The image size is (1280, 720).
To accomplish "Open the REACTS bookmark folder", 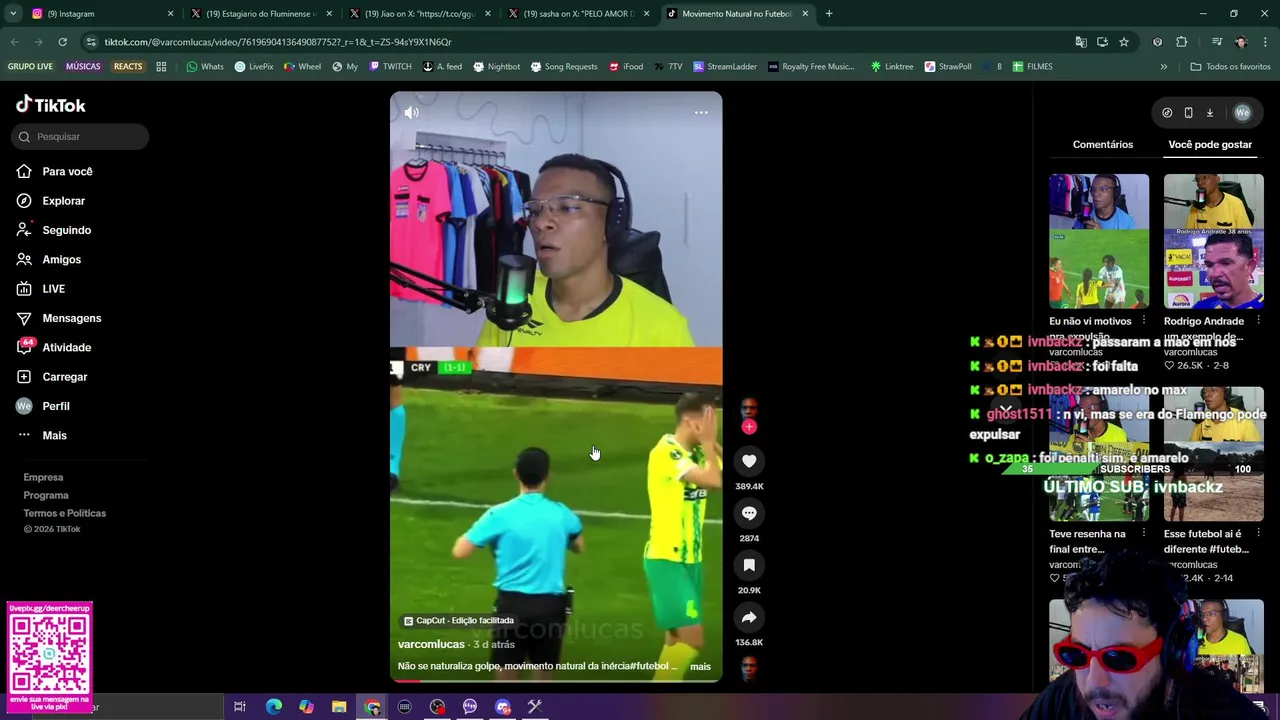I will (x=128, y=67).
